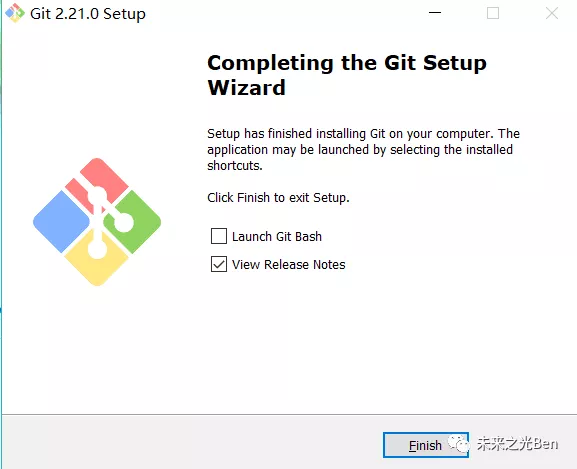Click the 'Launch Git Bash' label text
Image resolution: width=577 pixels, height=469 pixels.
click(277, 237)
